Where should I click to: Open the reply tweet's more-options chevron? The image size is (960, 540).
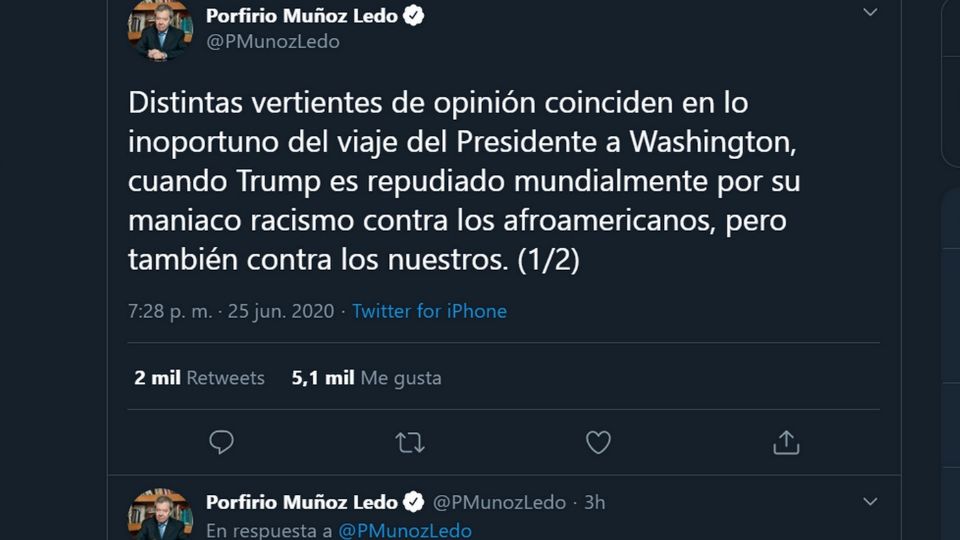click(x=870, y=501)
